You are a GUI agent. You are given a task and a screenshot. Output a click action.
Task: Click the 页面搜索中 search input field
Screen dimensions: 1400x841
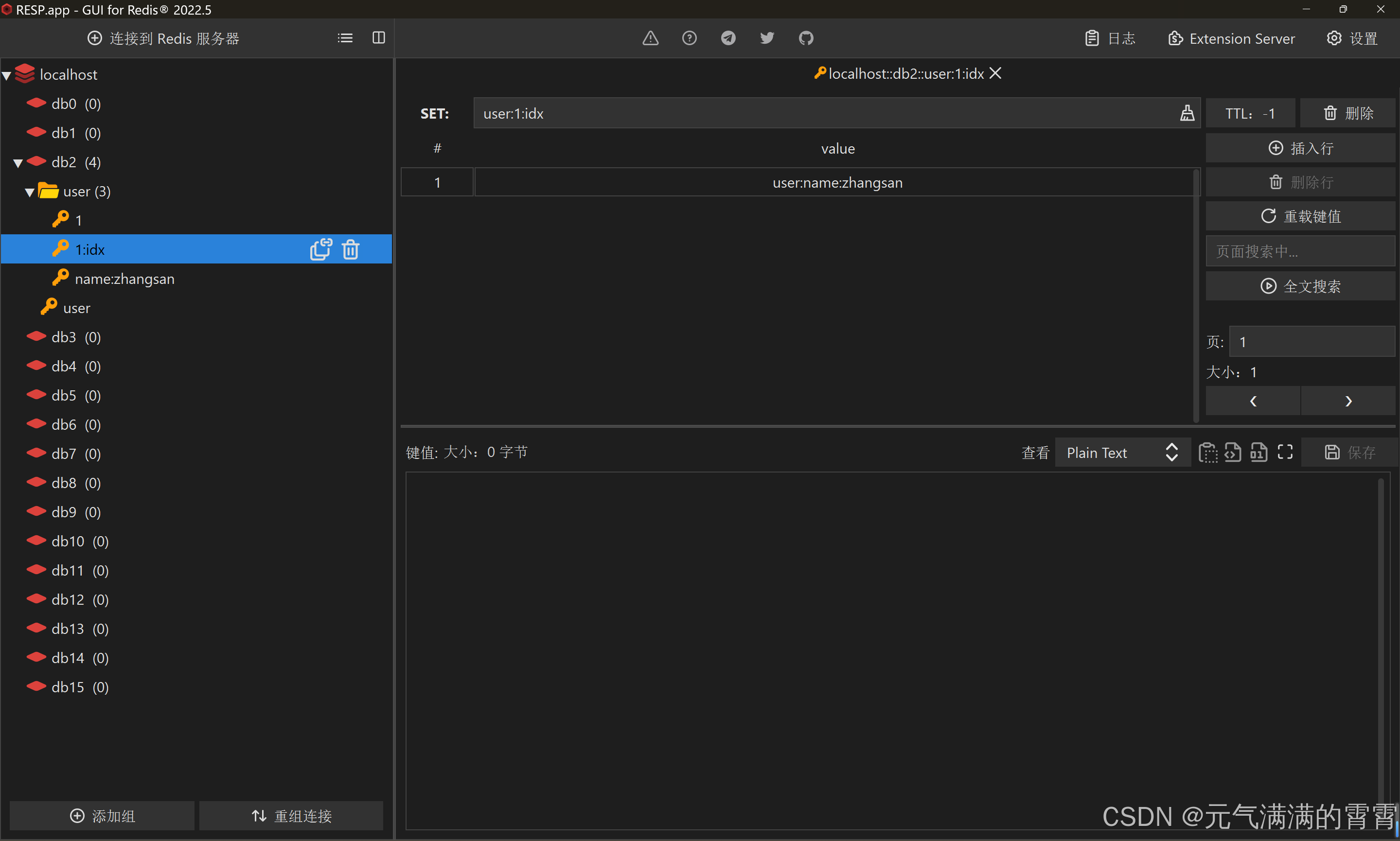tap(1300, 251)
